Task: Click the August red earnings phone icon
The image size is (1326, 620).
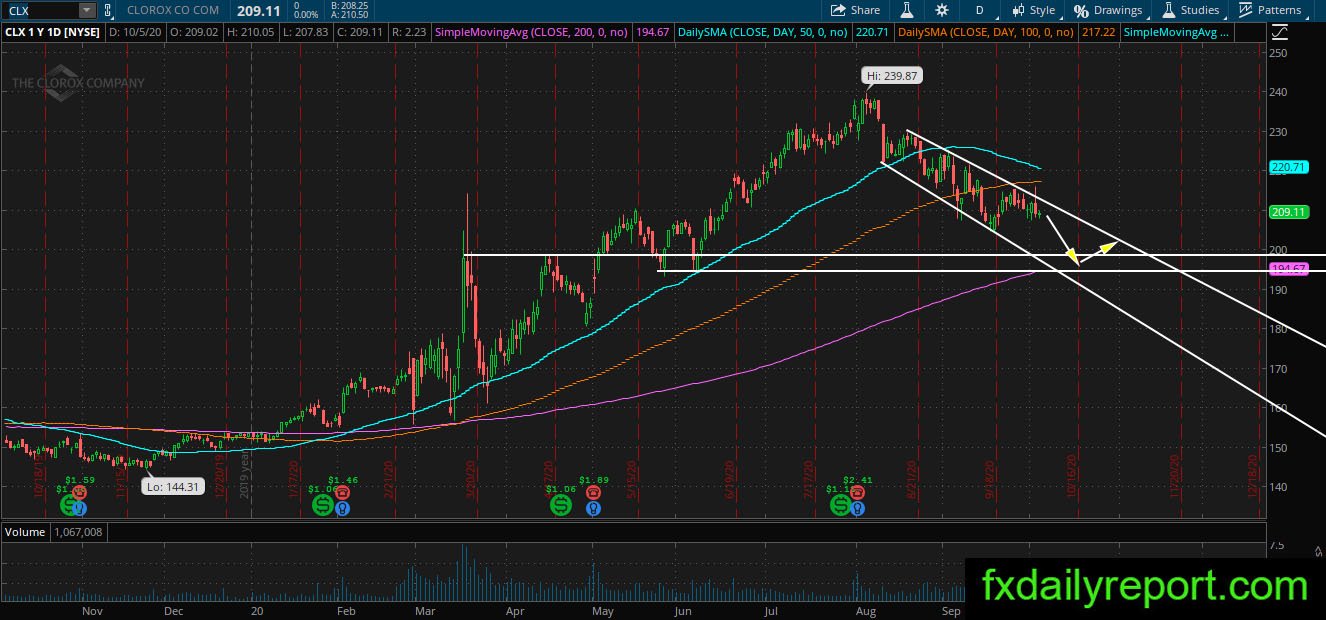Action: point(858,492)
